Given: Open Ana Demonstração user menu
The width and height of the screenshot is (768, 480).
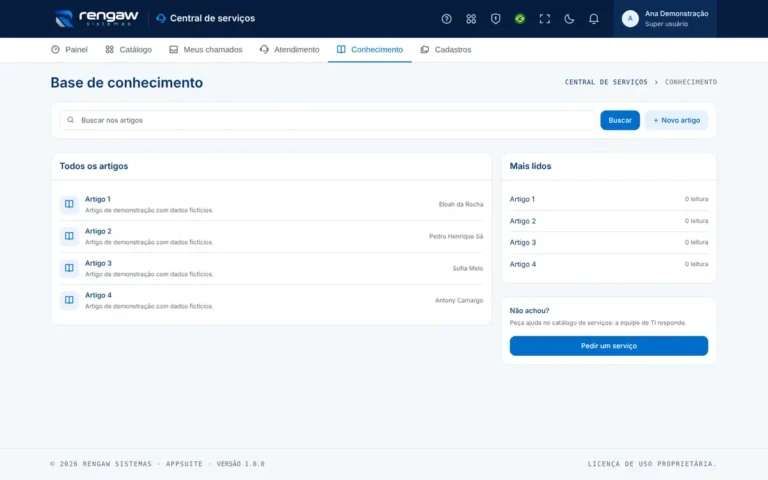Looking at the screenshot, I should (665, 19).
